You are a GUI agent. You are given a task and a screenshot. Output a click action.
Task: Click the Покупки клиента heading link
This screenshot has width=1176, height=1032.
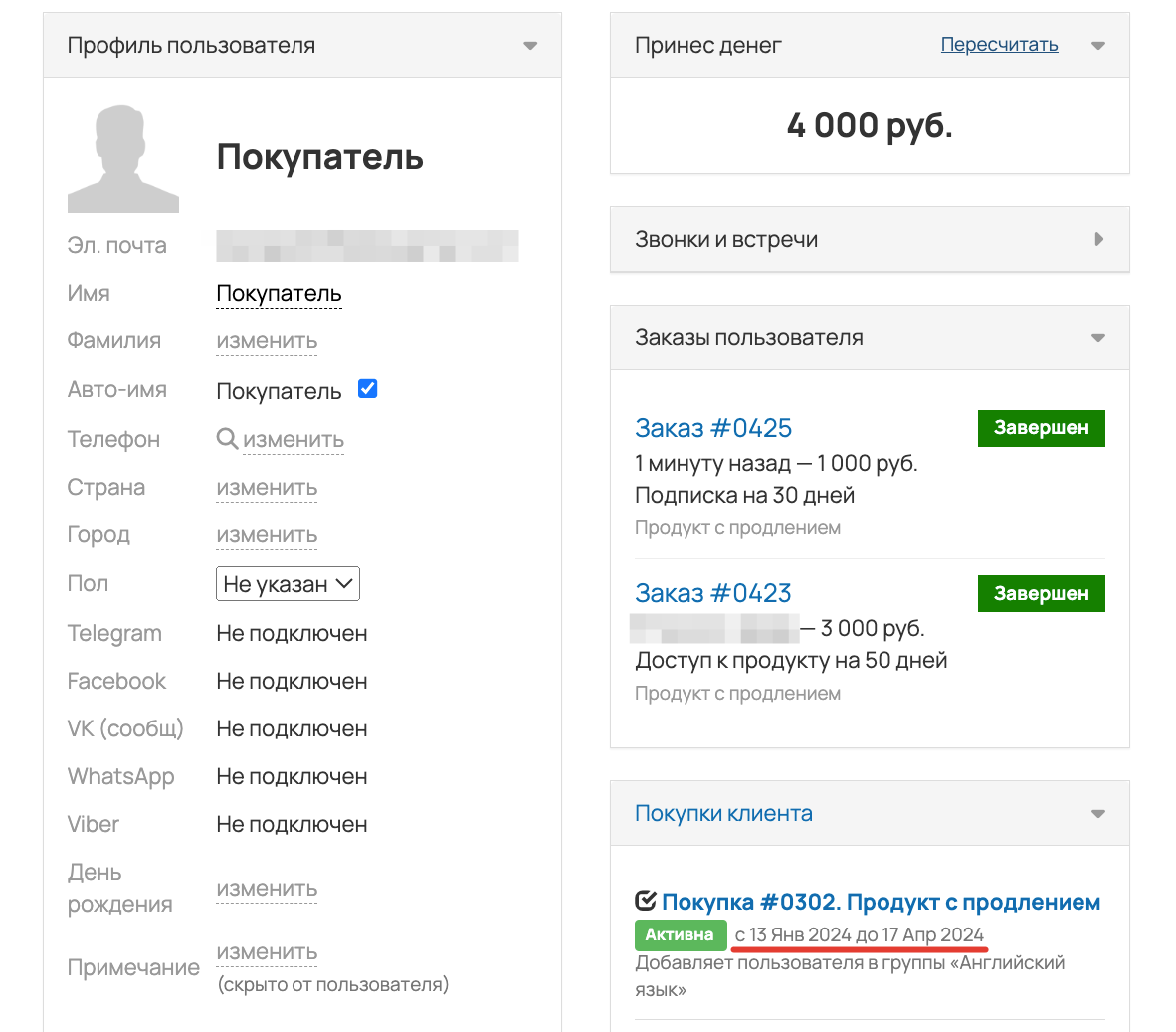723,813
